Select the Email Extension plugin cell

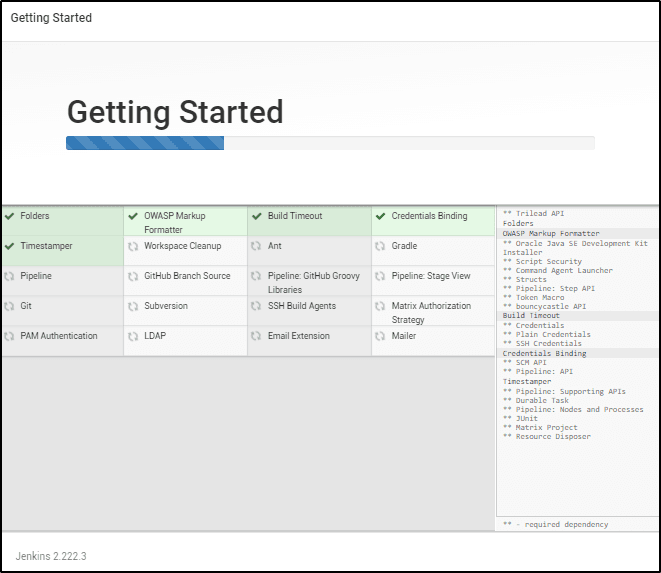(298, 336)
